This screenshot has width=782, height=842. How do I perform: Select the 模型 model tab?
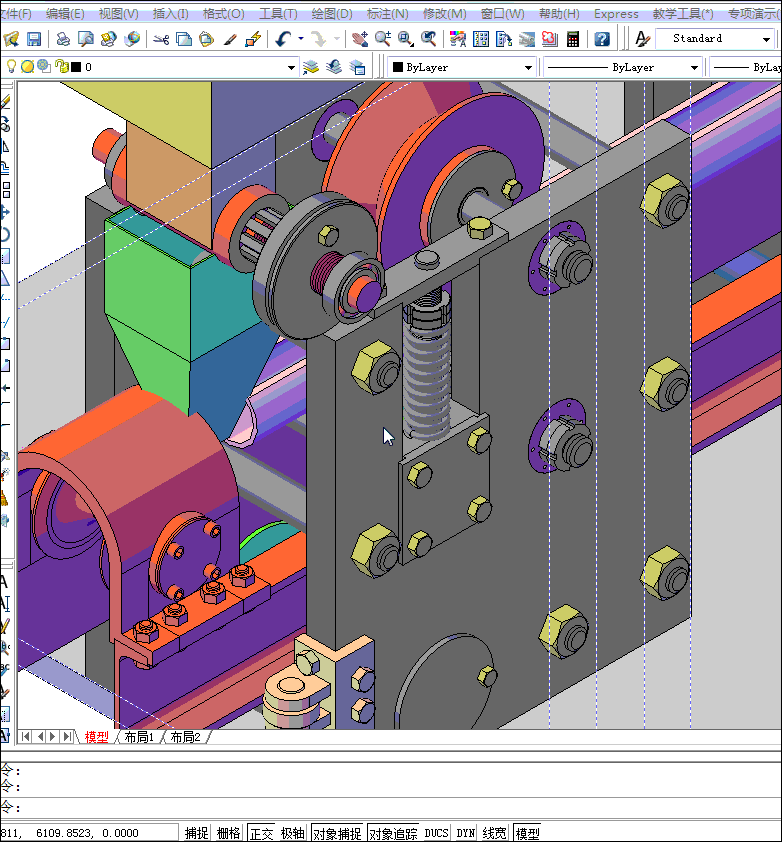click(97, 737)
